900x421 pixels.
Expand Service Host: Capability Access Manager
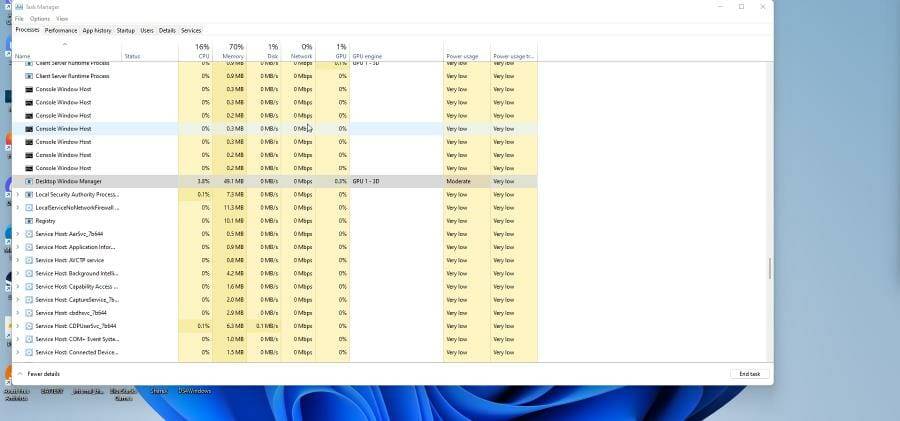[17, 287]
